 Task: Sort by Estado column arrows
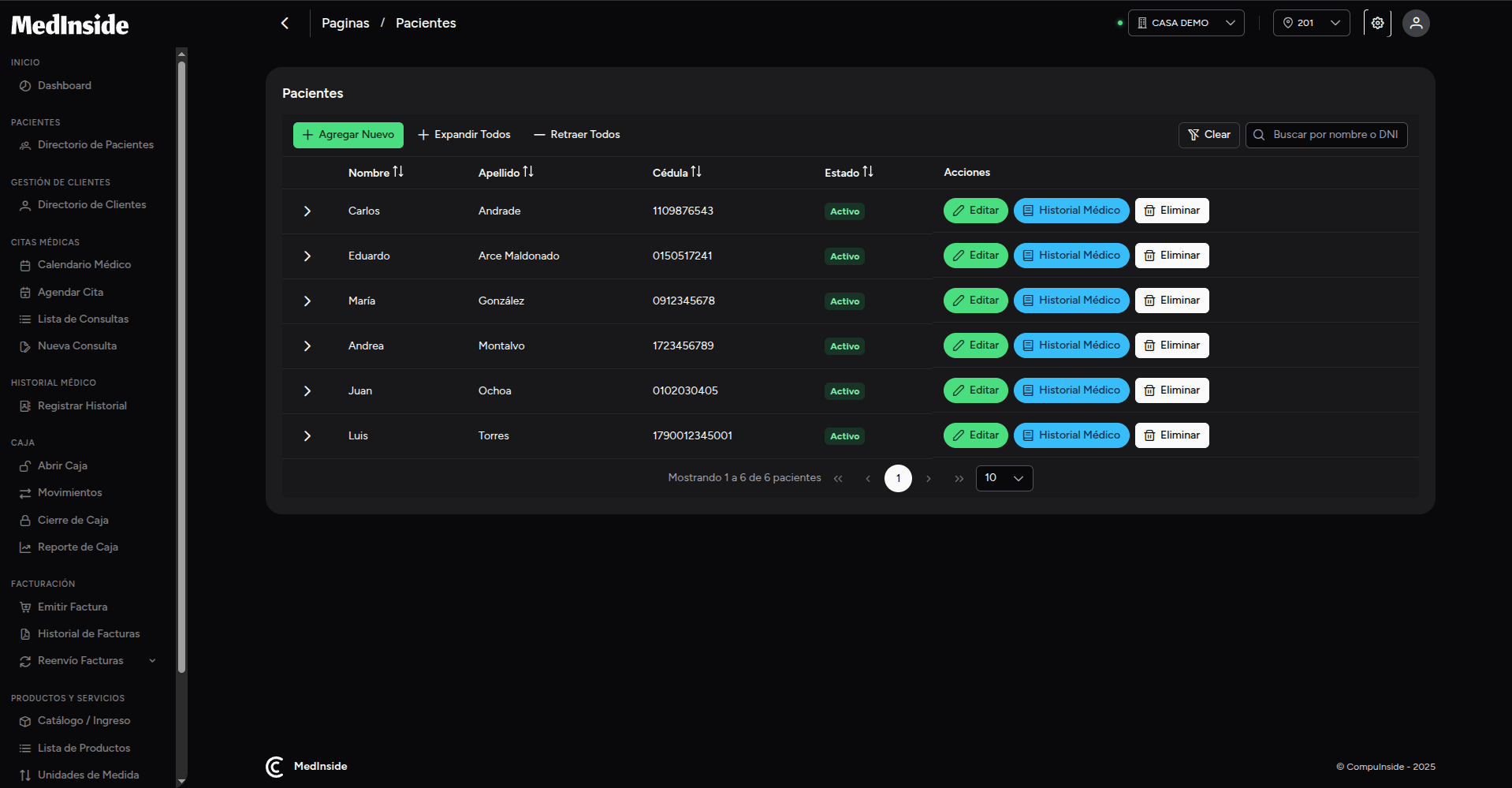pos(868,172)
